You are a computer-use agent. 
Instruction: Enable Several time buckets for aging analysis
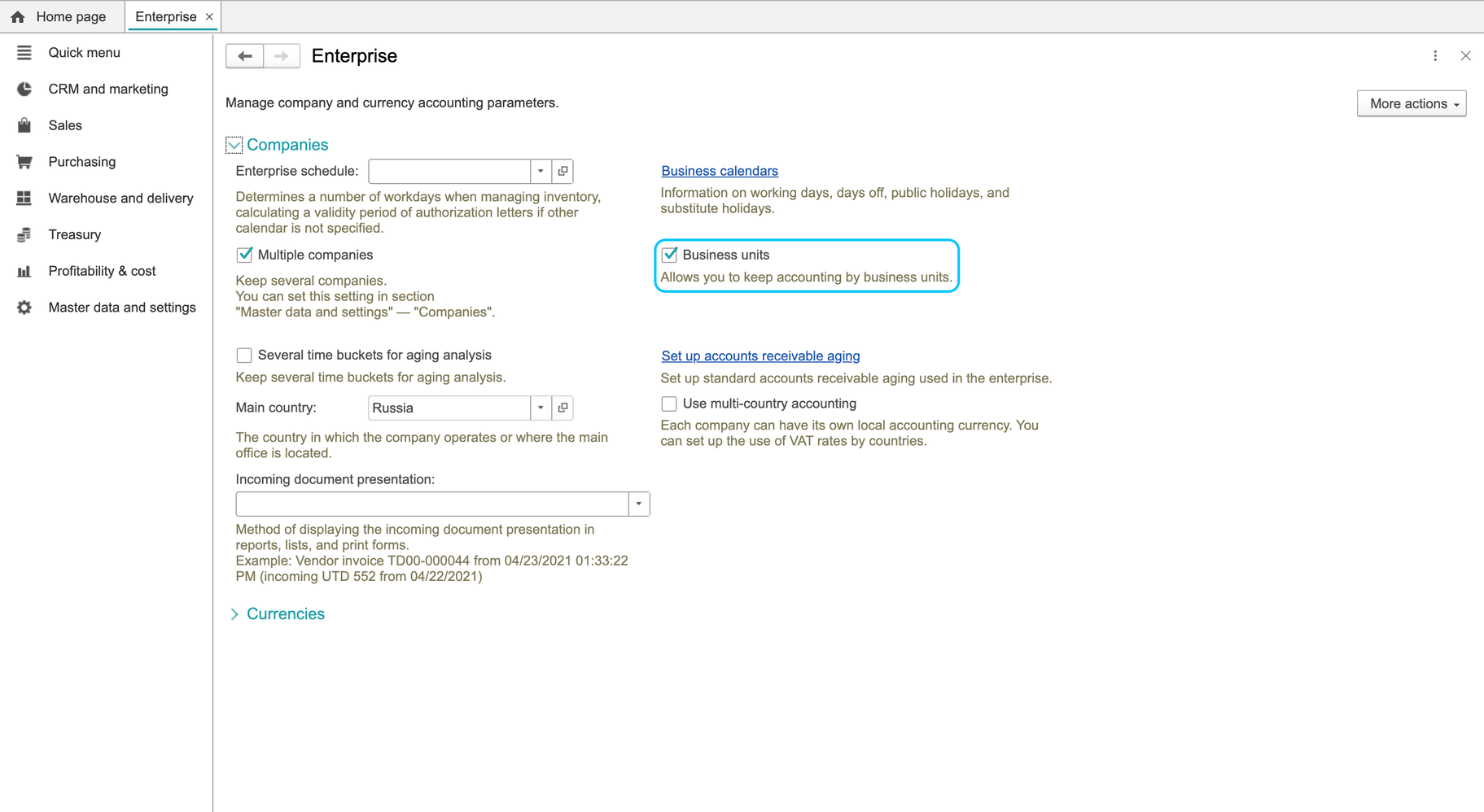pos(244,356)
